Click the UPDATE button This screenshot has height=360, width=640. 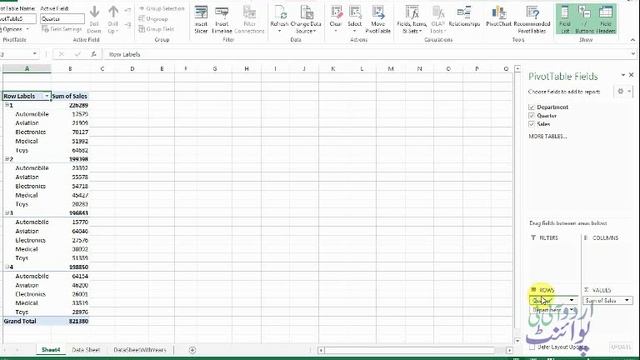[621, 347]
